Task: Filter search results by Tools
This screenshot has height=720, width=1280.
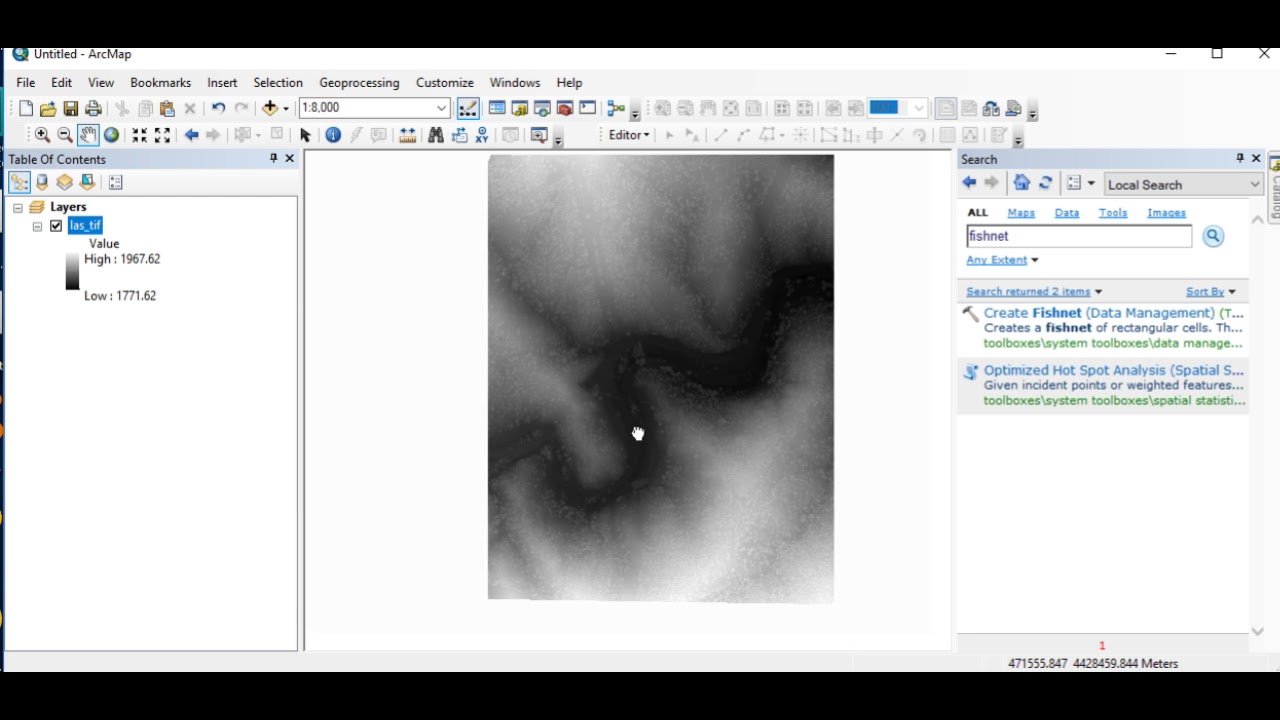Action: 1113,213
